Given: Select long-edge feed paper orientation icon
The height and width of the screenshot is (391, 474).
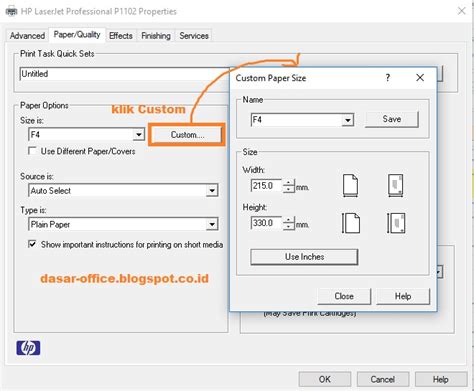Looking at the screenshot, I should [351, 223].
